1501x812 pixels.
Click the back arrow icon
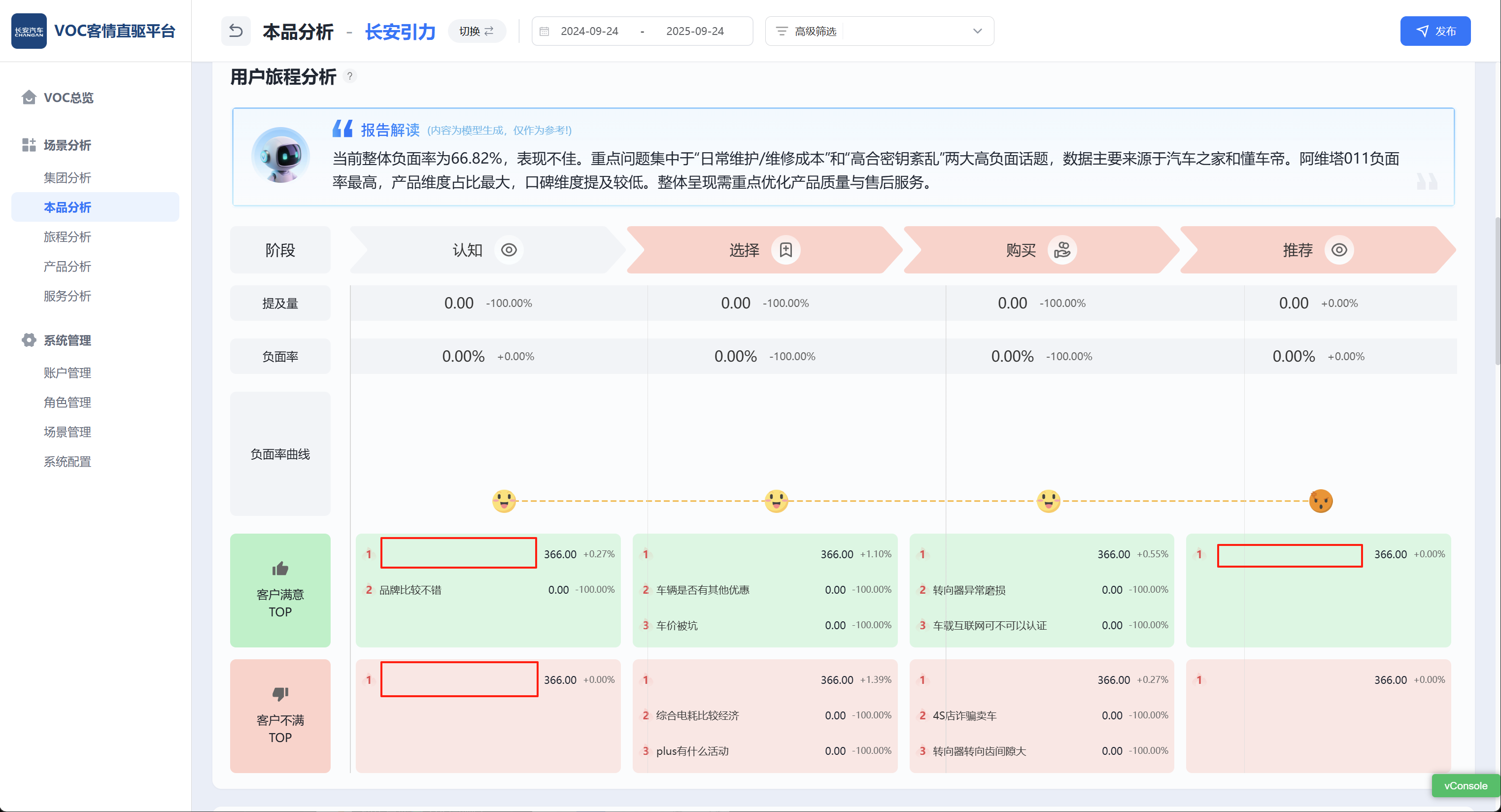[x=236, y=31]
